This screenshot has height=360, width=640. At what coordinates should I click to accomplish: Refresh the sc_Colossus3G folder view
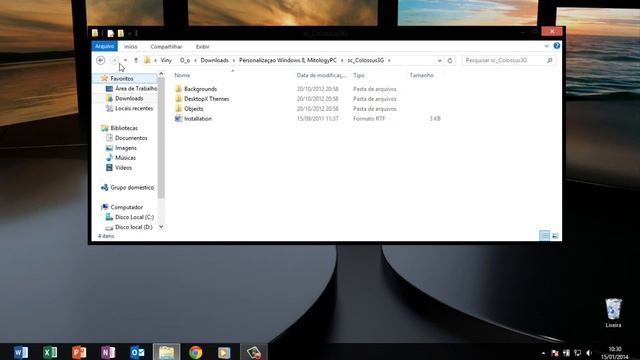pos(450,60)
